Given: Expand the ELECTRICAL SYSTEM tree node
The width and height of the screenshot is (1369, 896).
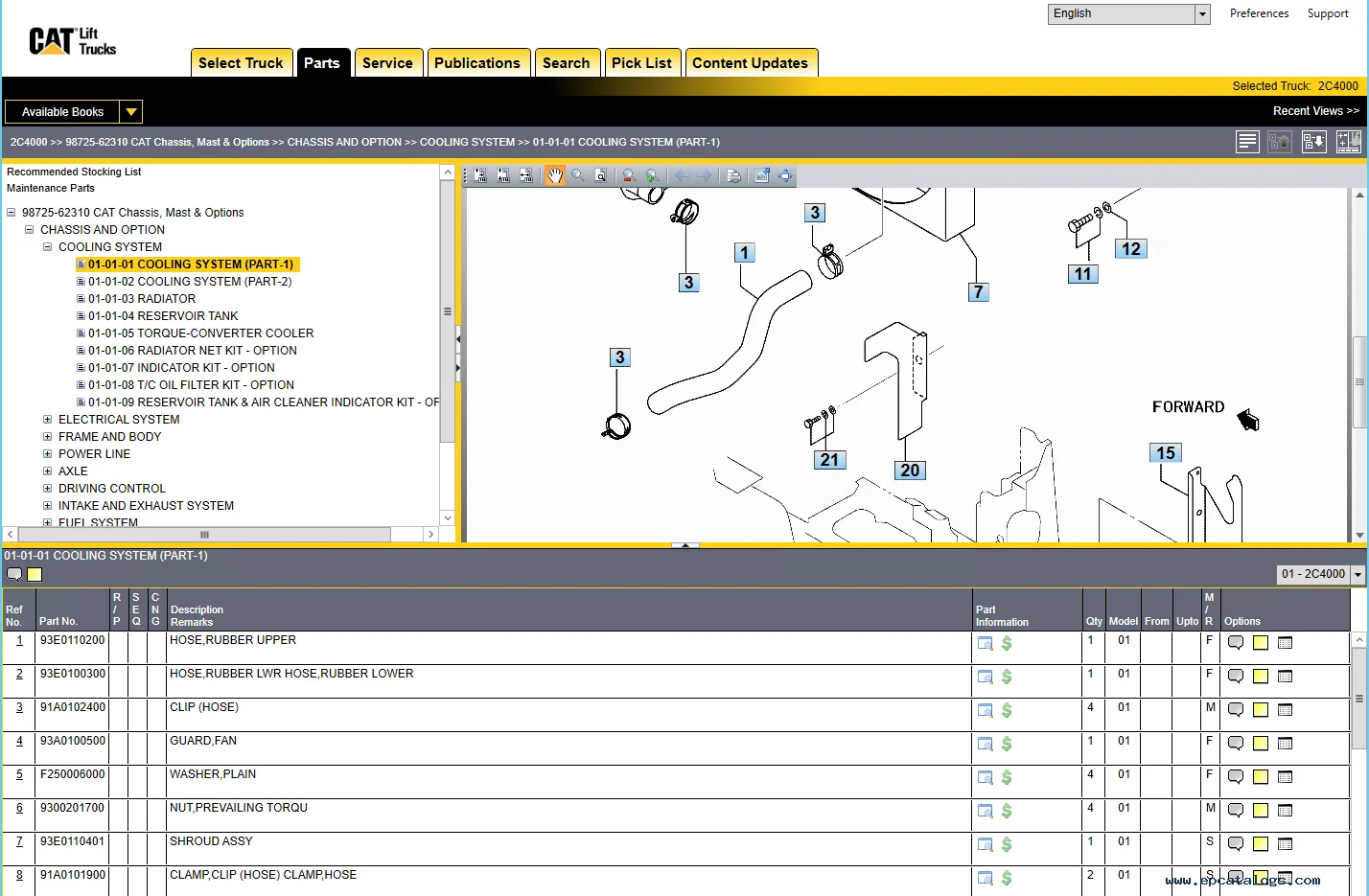Looking at the screenshot, I should (x=48, y=419).
